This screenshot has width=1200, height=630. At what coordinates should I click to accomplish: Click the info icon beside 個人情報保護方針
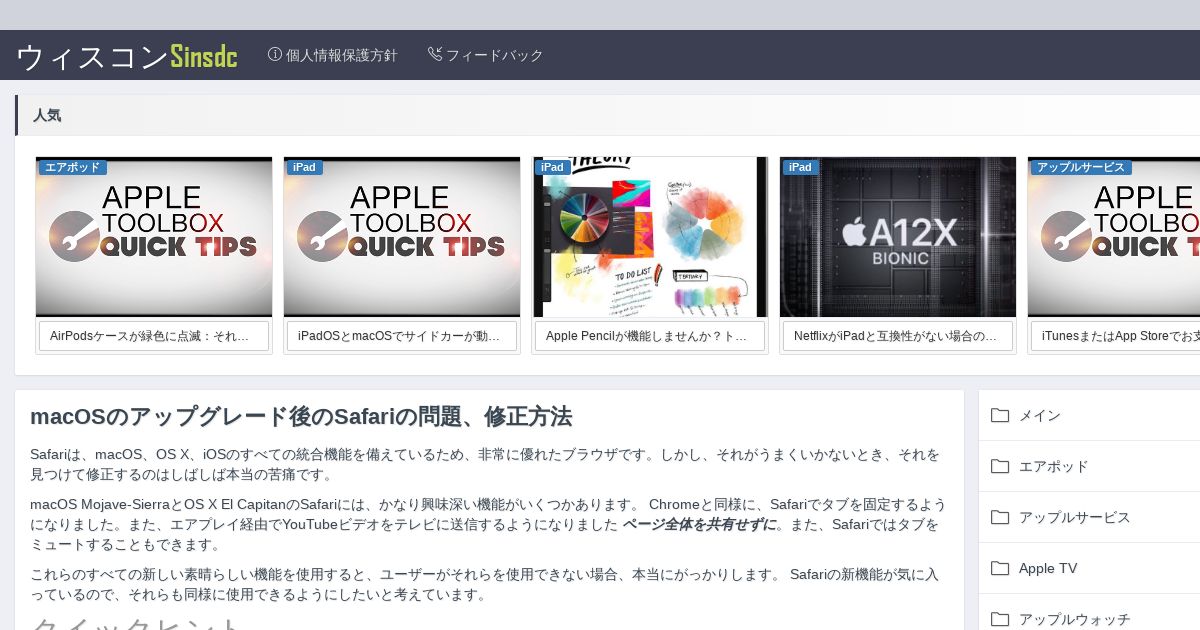point(275,54)
